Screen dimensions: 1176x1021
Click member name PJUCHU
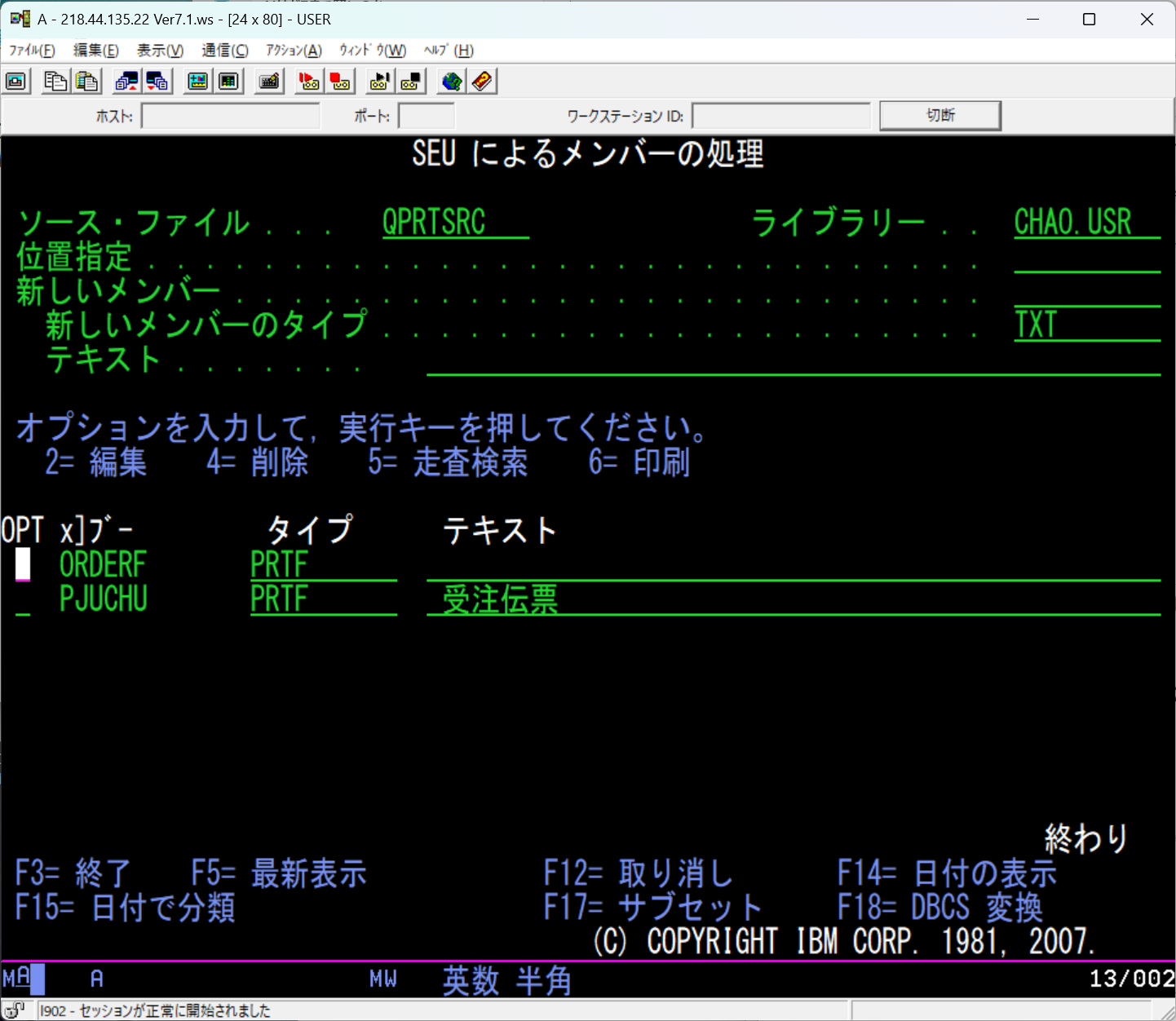click(104, 599)
